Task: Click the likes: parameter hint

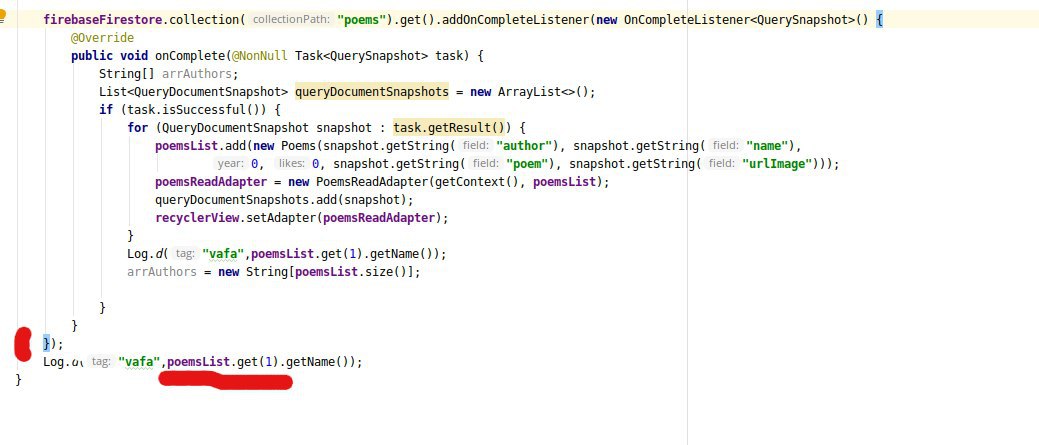Action: [x=292, y=164]
